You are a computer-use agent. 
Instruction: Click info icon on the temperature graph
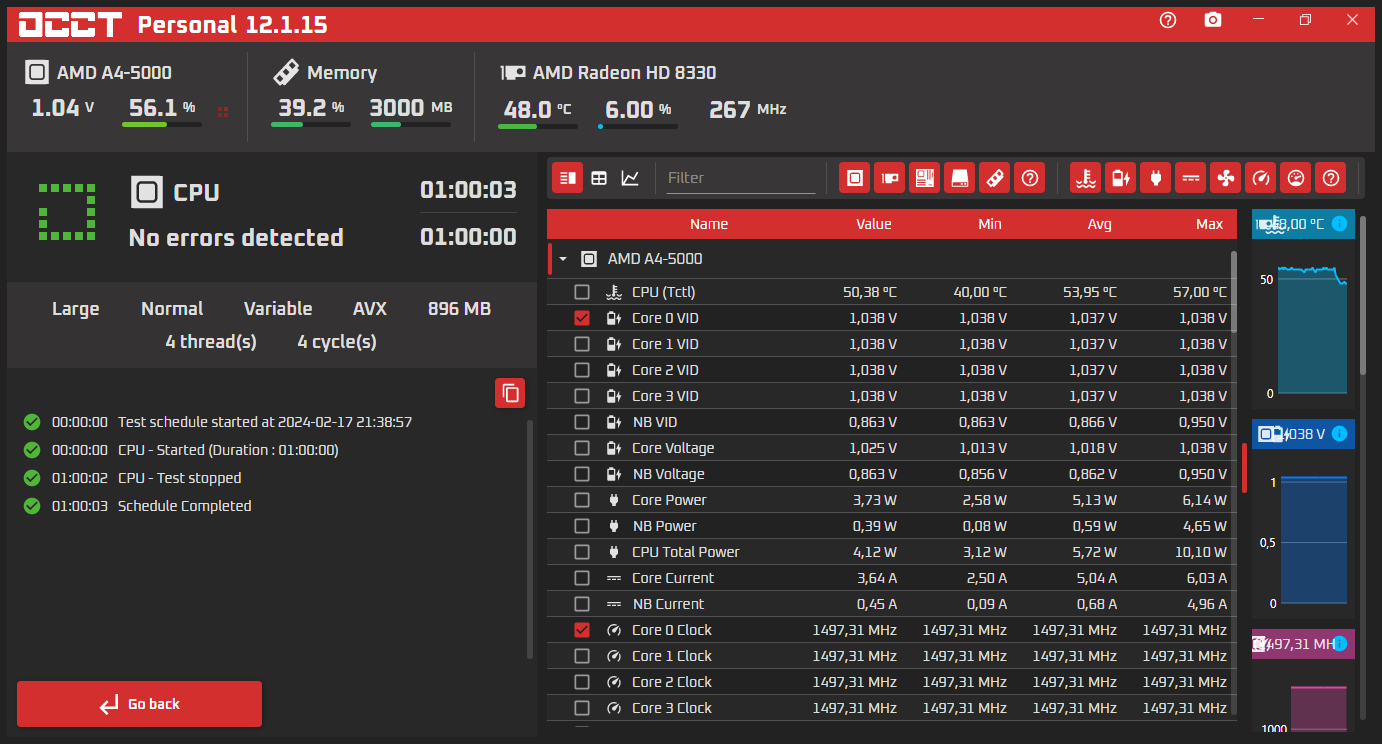point(1339,224)
